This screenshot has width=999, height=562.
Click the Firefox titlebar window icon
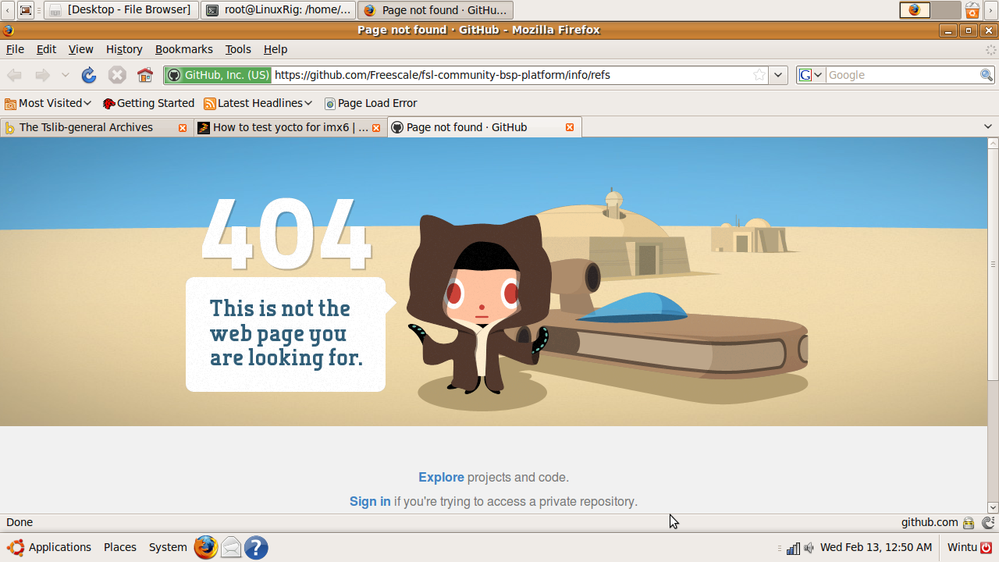(8, 30)
